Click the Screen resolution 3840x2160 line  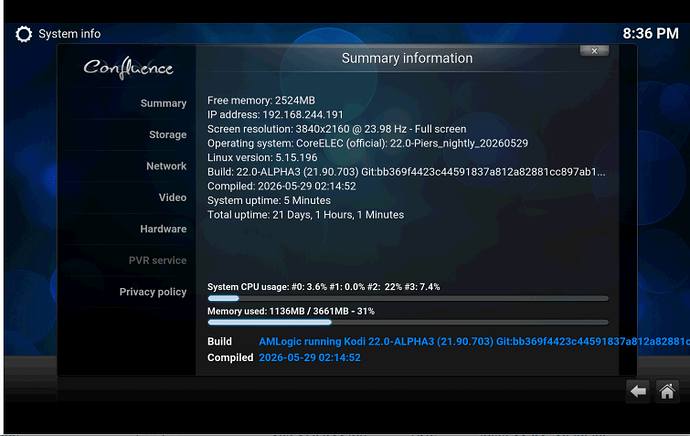(337, 129)
